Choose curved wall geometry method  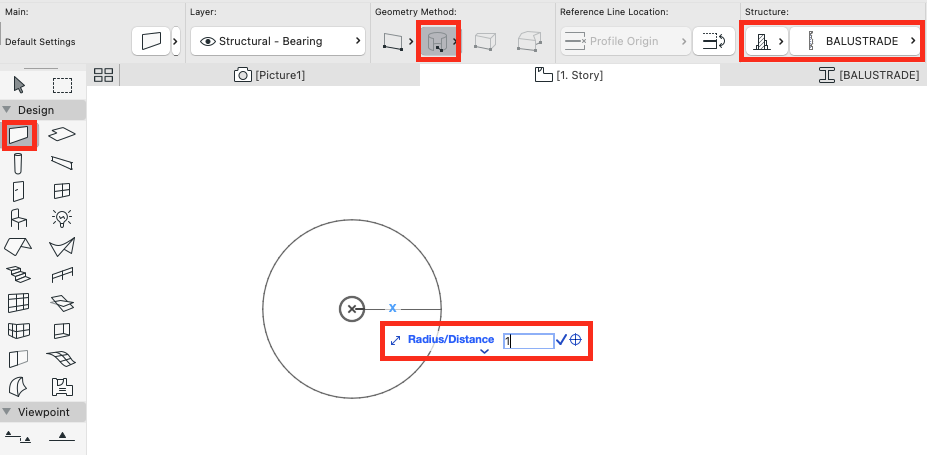(x=436, y=41)
